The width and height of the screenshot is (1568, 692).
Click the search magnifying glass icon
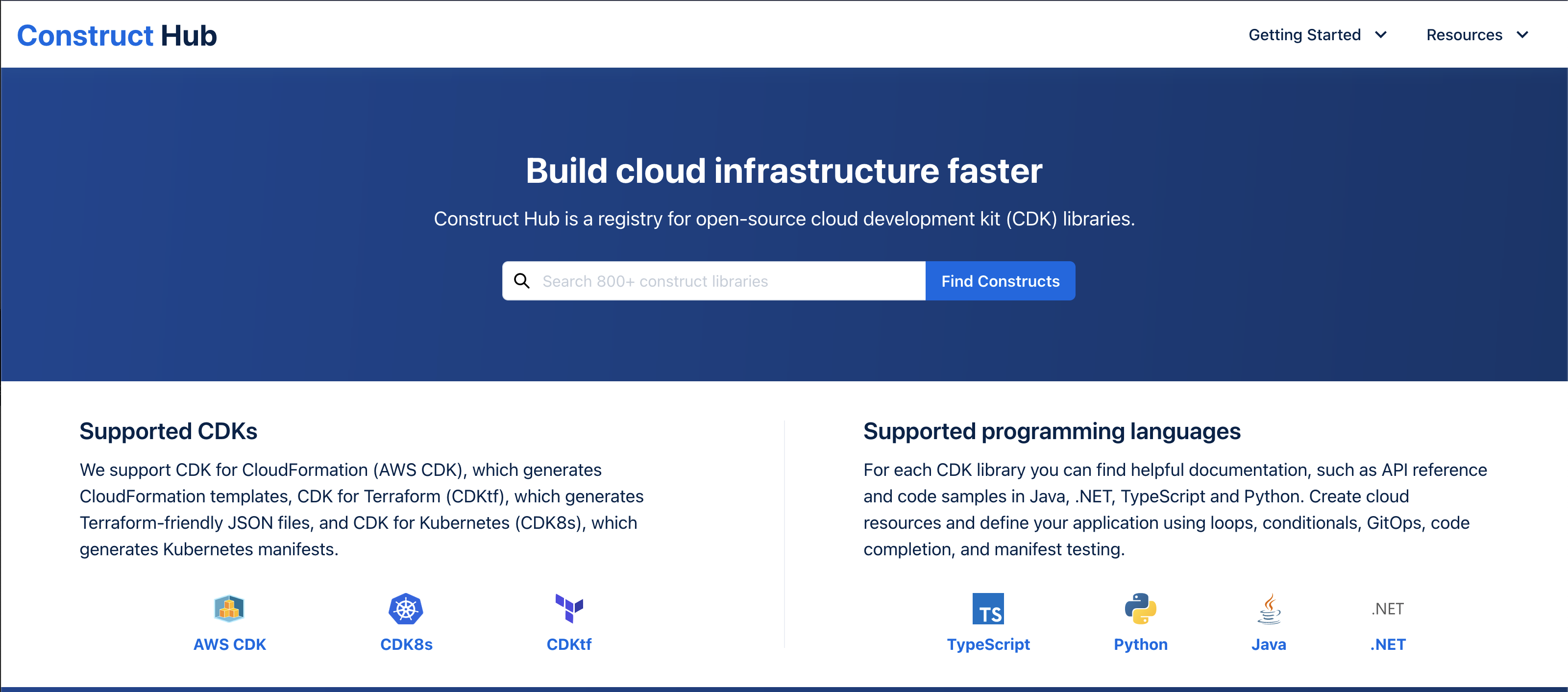(523, 280)
